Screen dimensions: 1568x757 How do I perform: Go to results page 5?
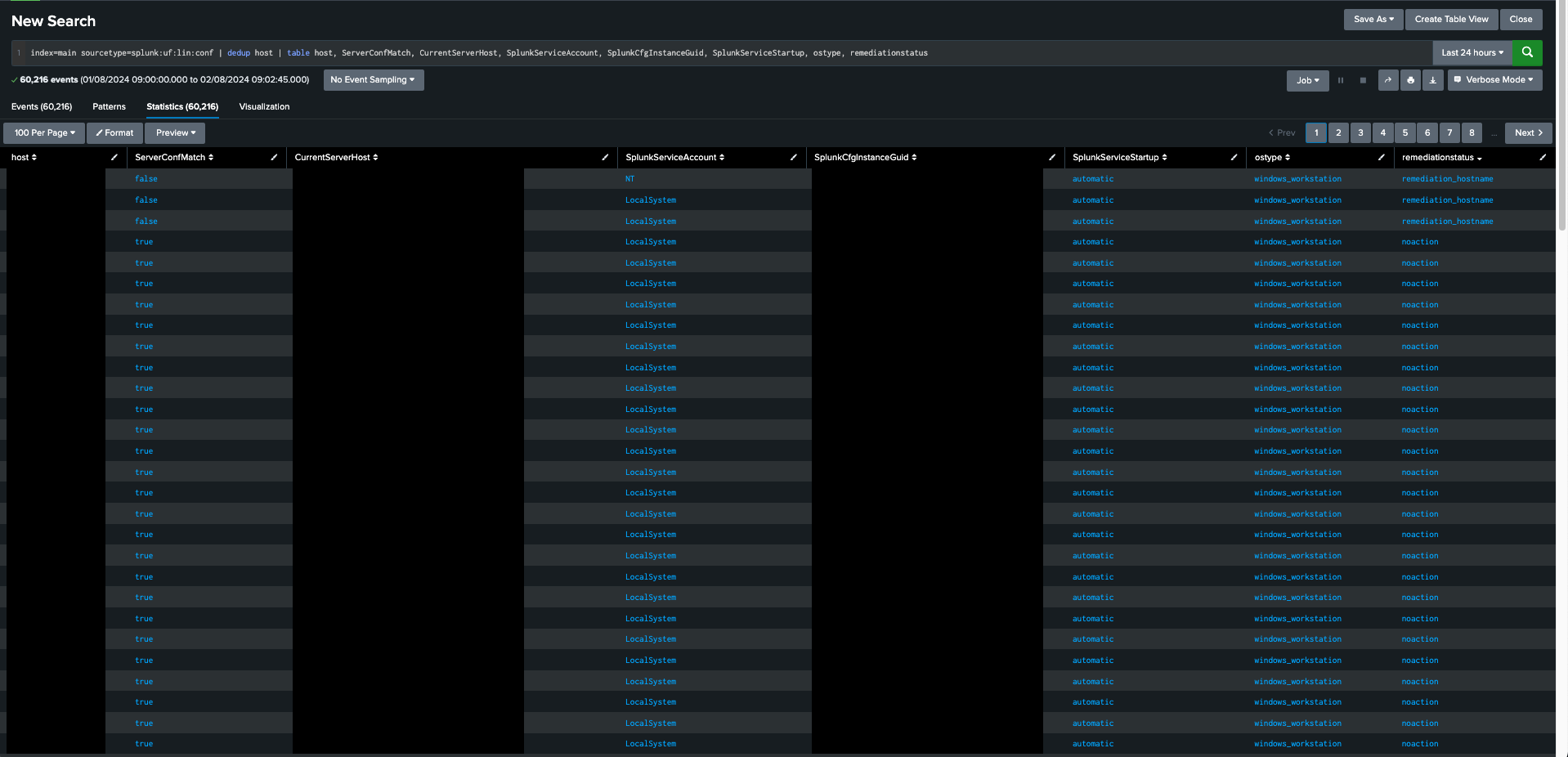tap(1404, 132)
